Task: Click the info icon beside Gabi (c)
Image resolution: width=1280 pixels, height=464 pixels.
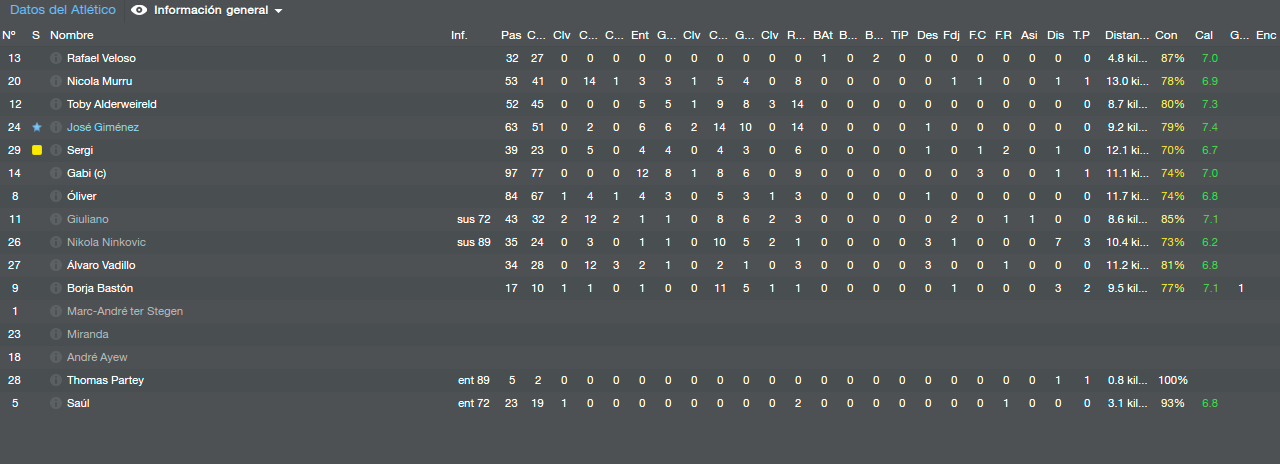Action: [56, 174]
